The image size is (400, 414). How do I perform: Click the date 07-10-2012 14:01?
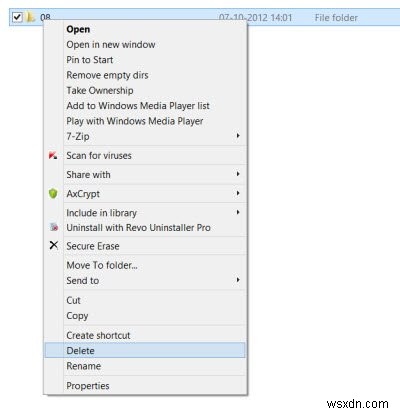[x=255, y=17]
